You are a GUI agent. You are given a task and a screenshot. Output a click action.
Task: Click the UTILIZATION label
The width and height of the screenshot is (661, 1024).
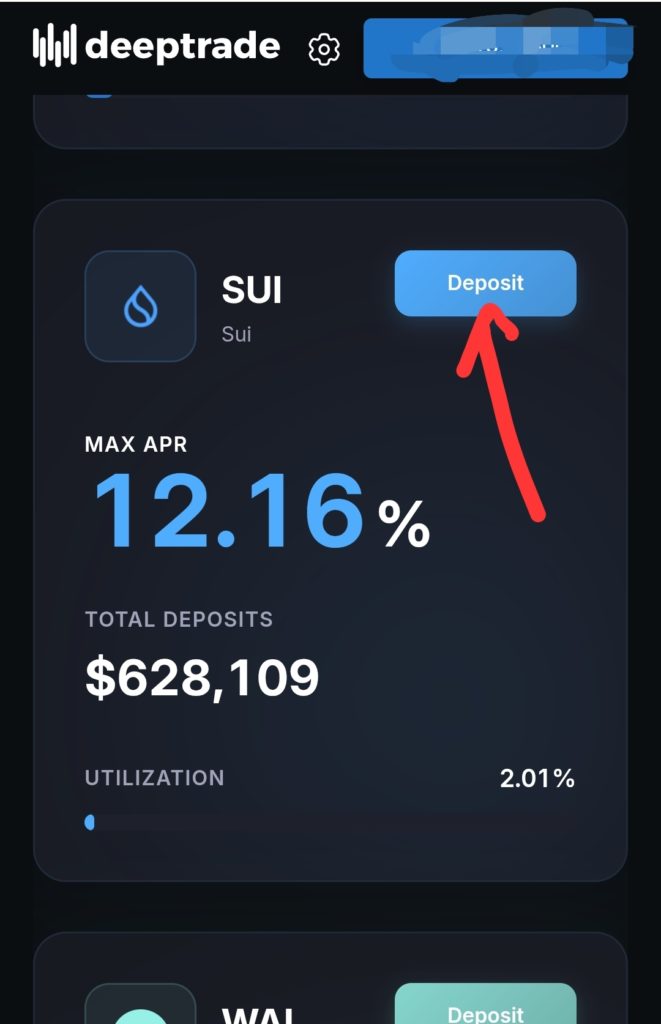pyautogui.click(x=155, y=778)
